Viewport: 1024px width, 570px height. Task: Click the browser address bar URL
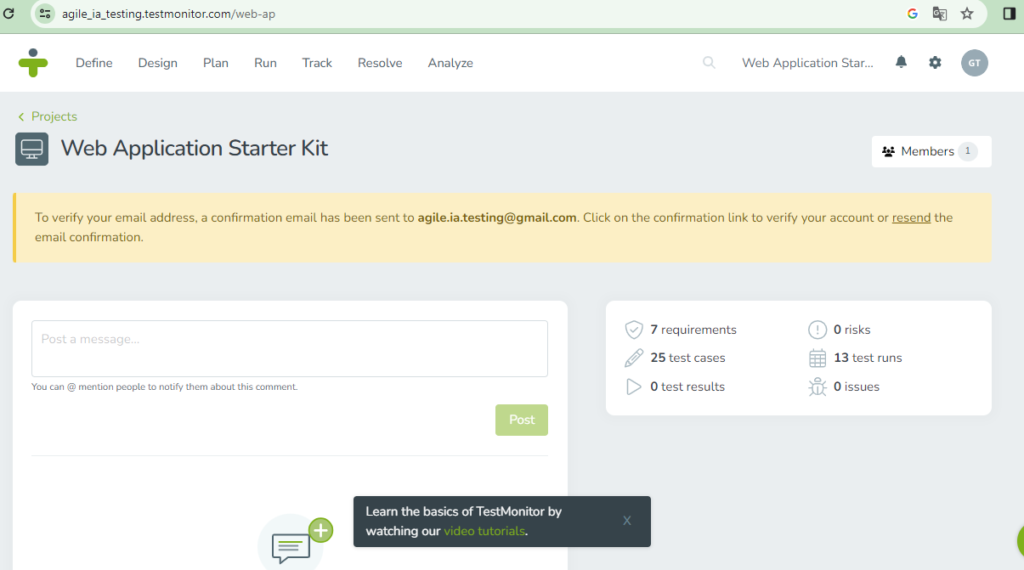(x=168, y=14)
